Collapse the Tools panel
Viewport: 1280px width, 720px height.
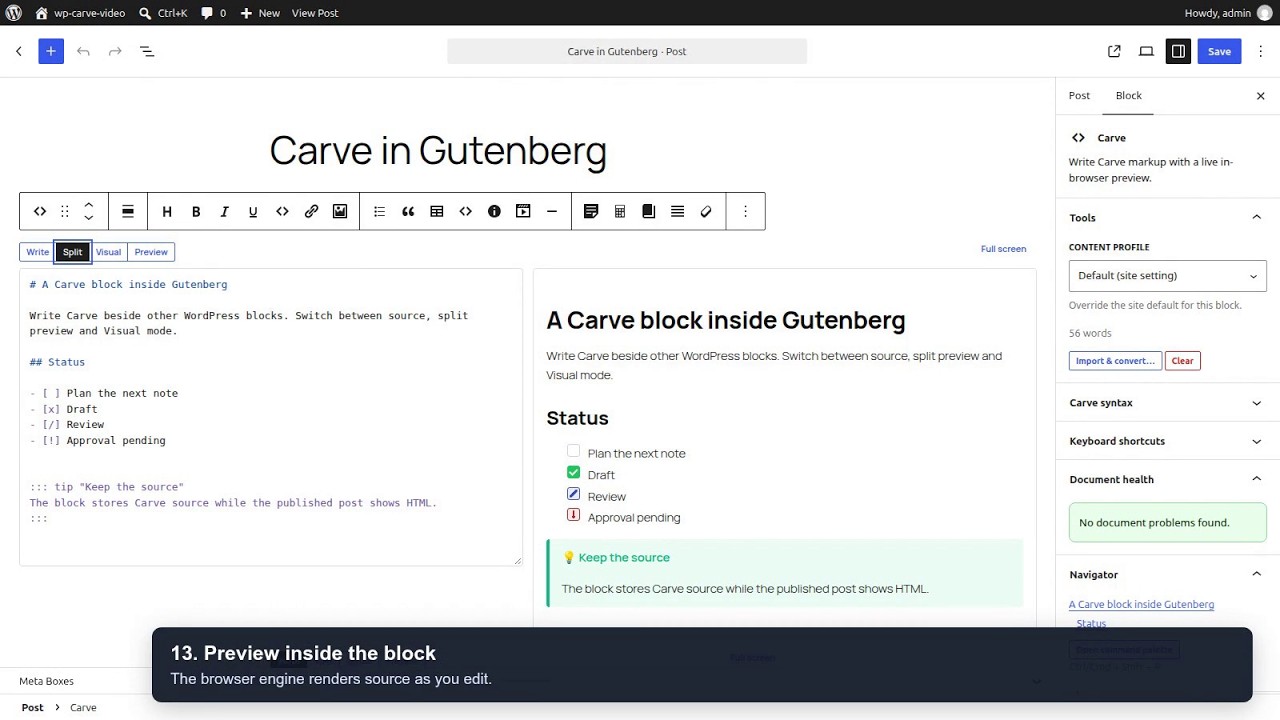click(1167, 218)
